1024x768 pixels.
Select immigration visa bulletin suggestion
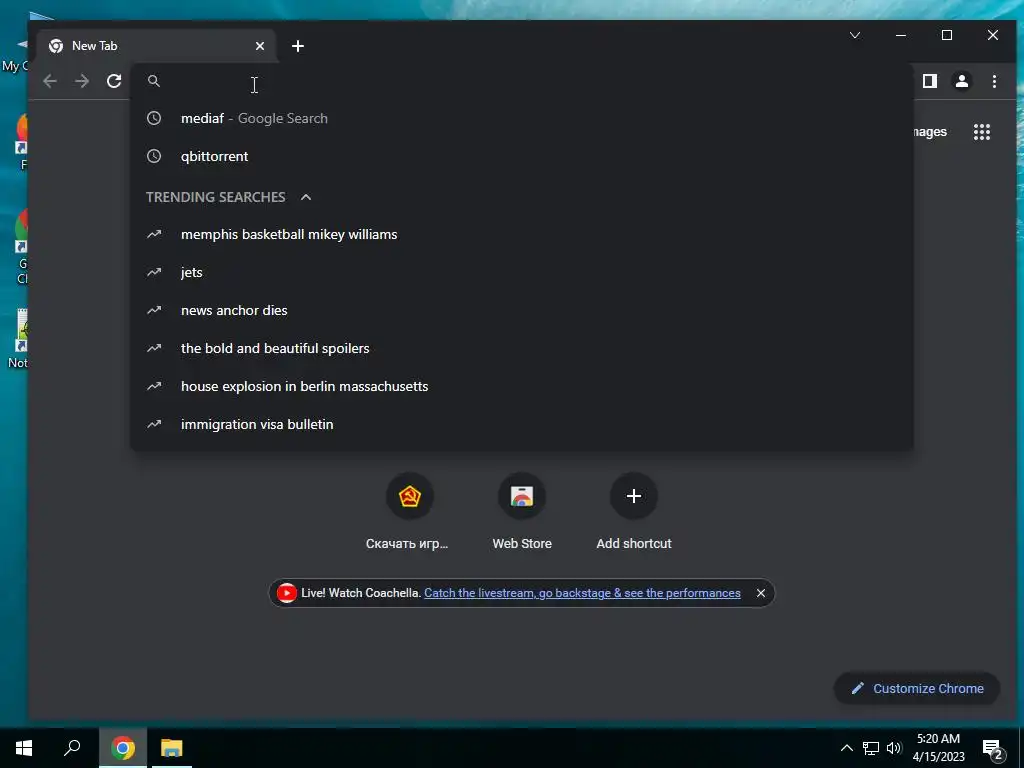tap(521, 424)
